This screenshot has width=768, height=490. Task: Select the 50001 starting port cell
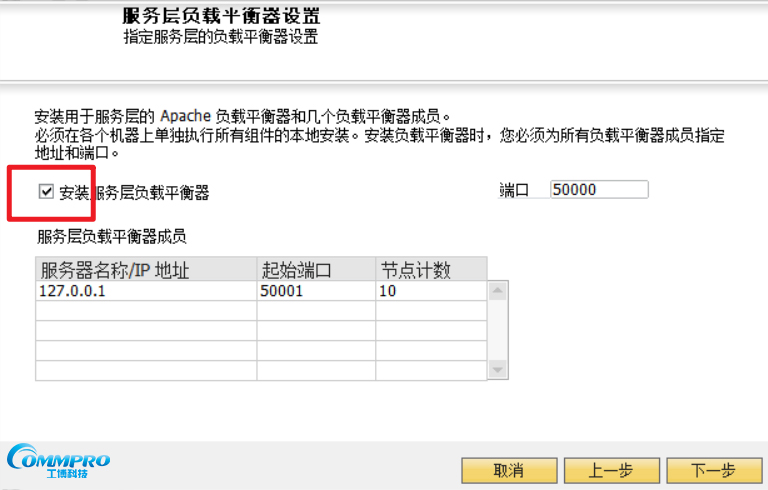click(x=315, y=291)
